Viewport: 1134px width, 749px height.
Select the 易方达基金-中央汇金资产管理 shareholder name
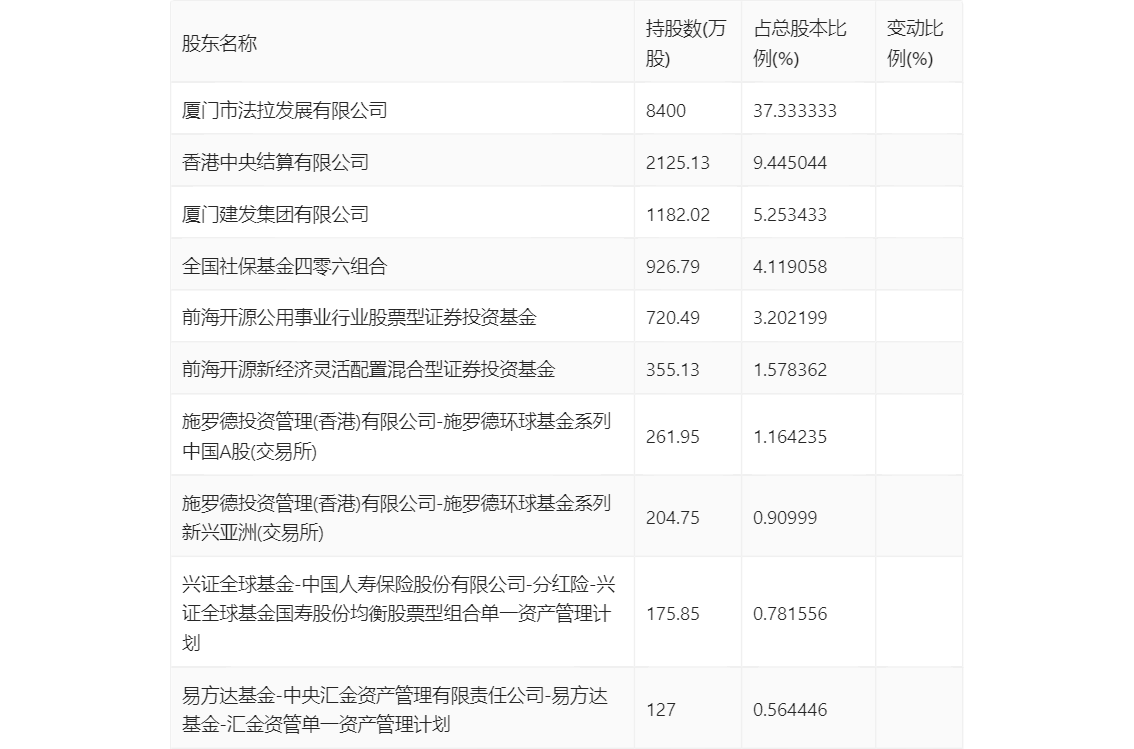coord(395,709)
